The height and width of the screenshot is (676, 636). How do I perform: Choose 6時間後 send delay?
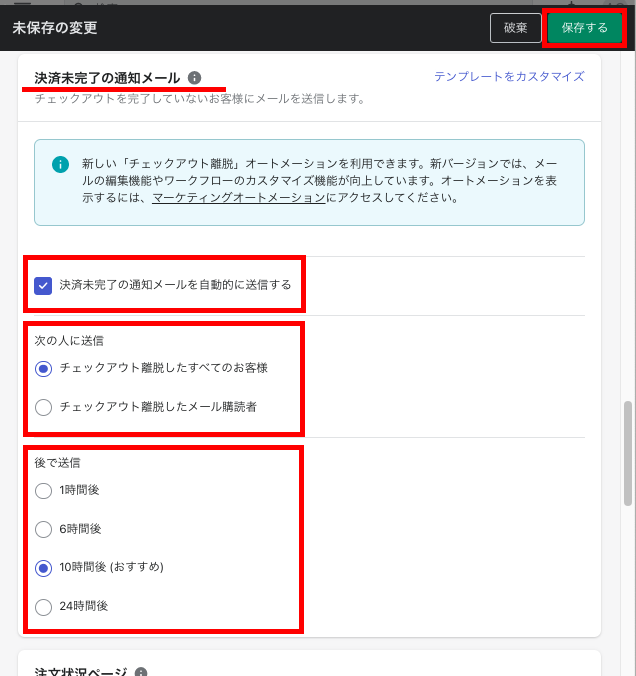point(44,529)
